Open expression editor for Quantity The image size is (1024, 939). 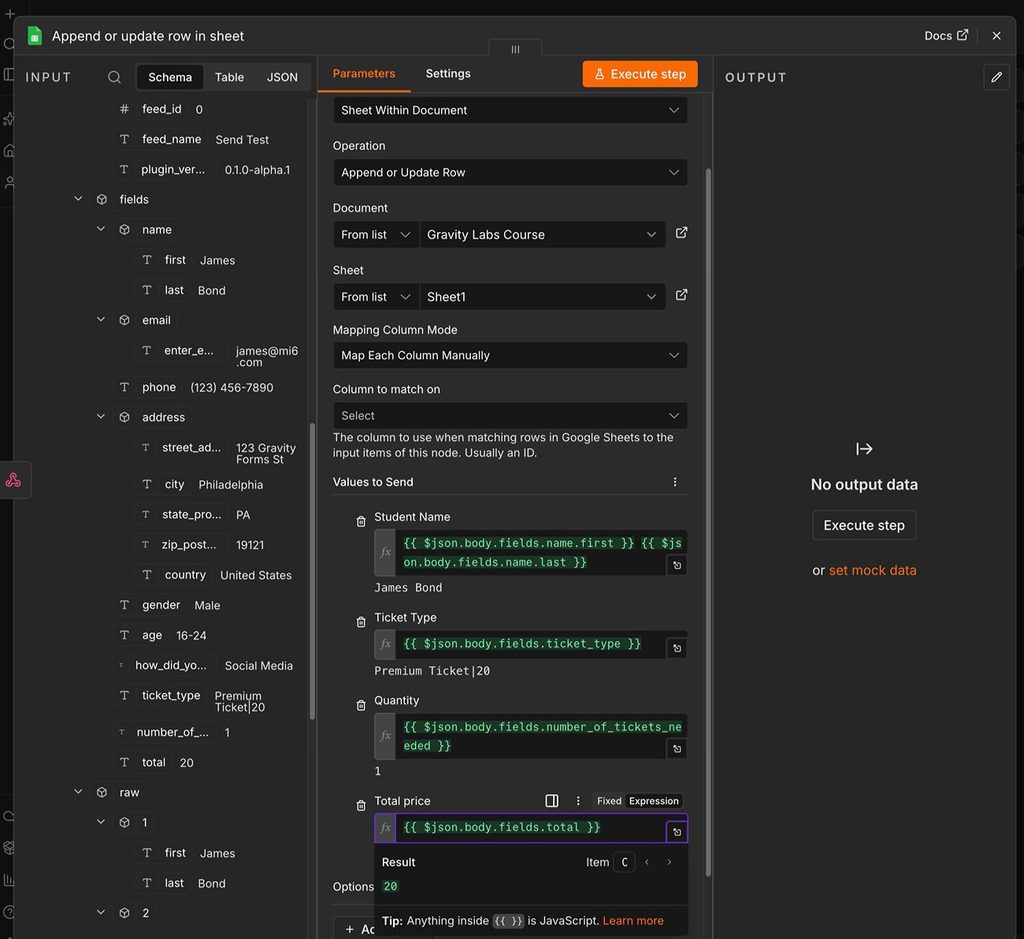677,749
